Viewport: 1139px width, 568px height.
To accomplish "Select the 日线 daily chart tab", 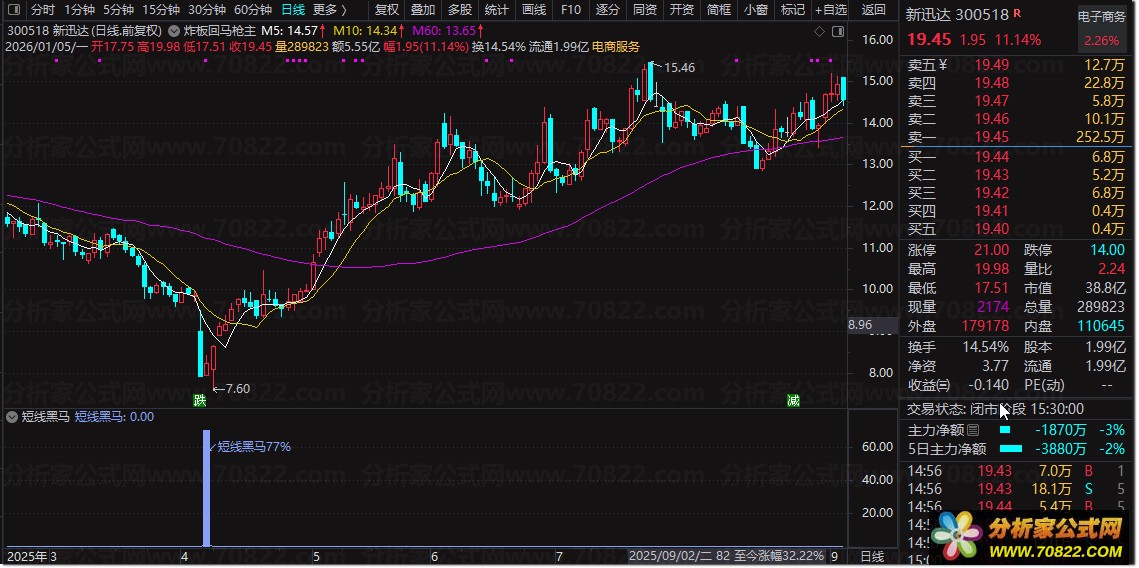I will [x=293, y=10].
